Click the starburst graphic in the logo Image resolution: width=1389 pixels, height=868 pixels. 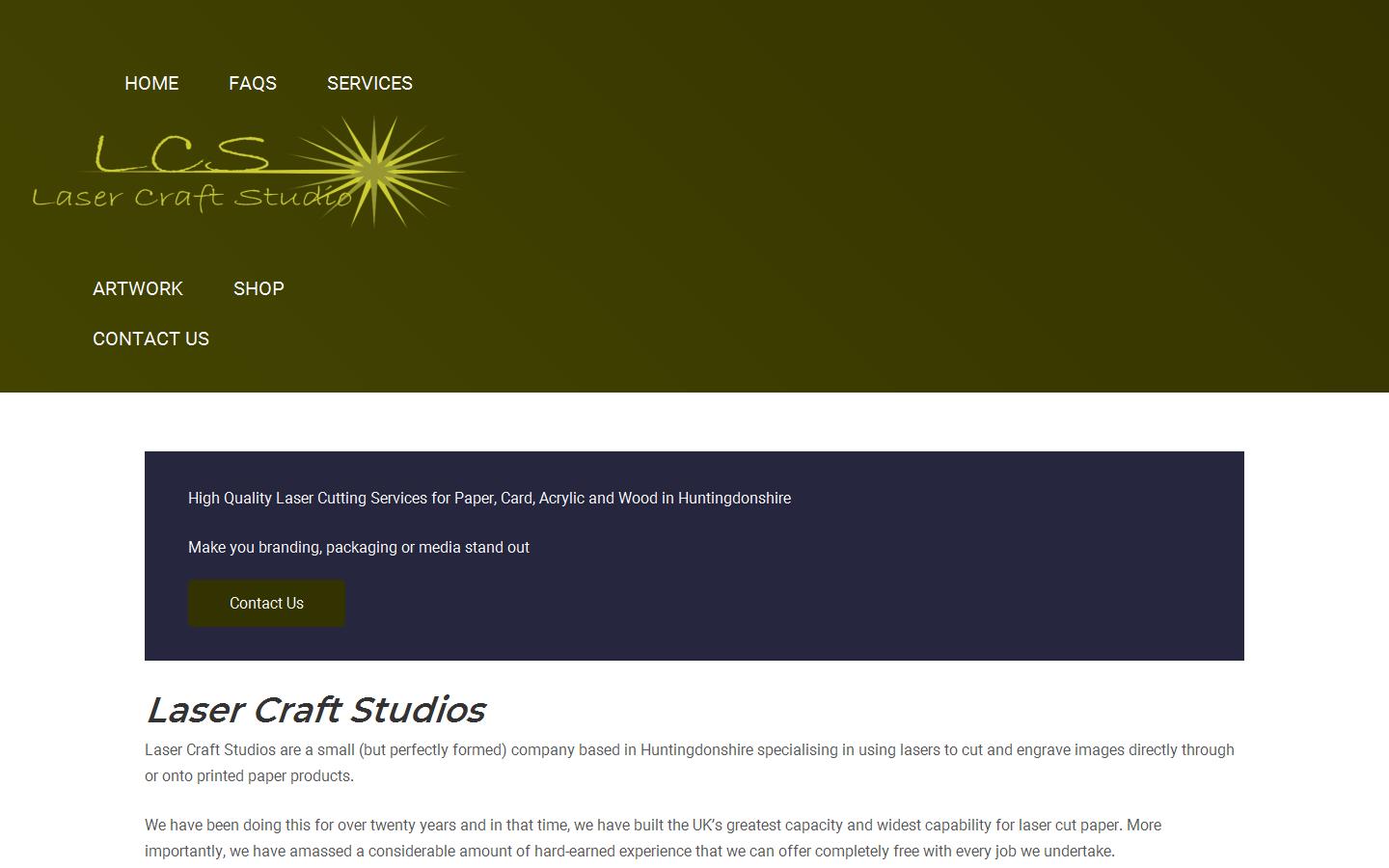click(376, 172)
